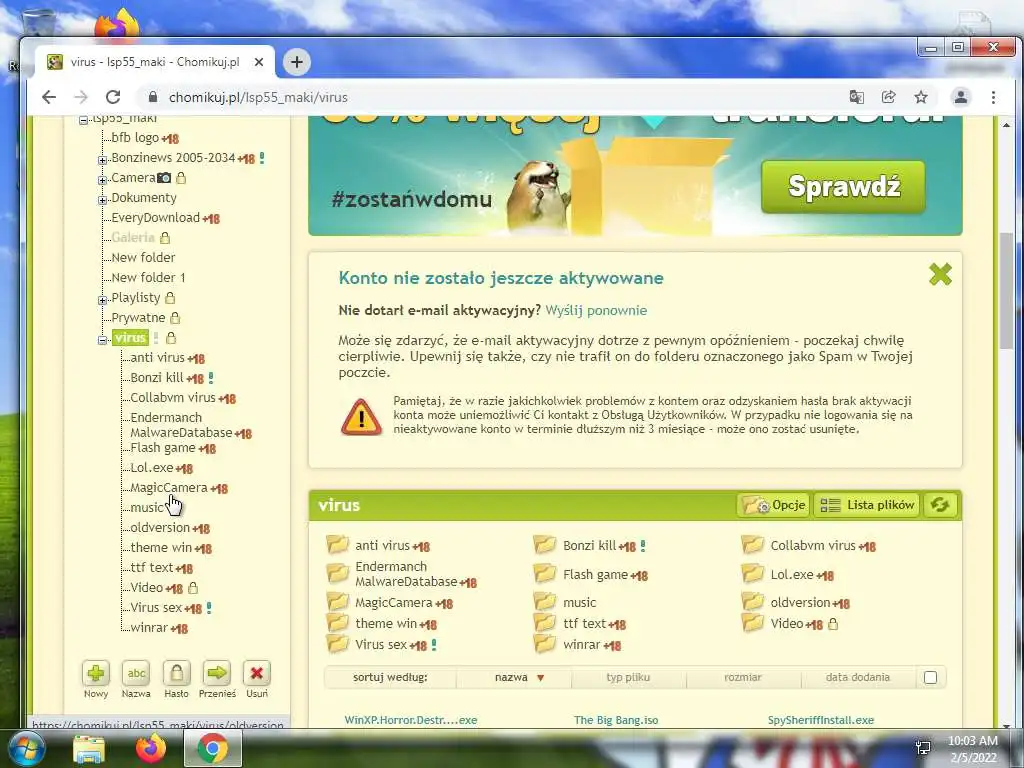The width and height of the screenshot is (1024, 768).
Task: Close the virus - lsp55_maki tab
Action: [259, 62]
